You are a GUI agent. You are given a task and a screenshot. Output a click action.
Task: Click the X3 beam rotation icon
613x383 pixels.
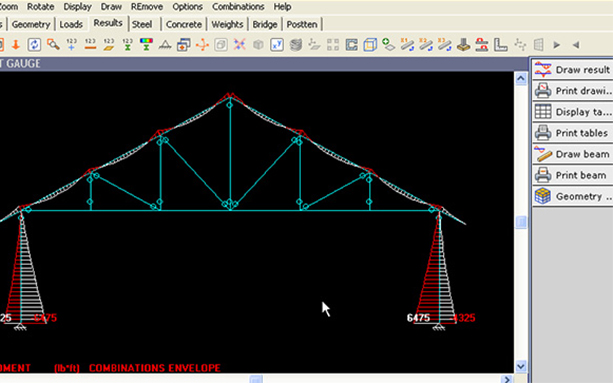coord(445,45)
